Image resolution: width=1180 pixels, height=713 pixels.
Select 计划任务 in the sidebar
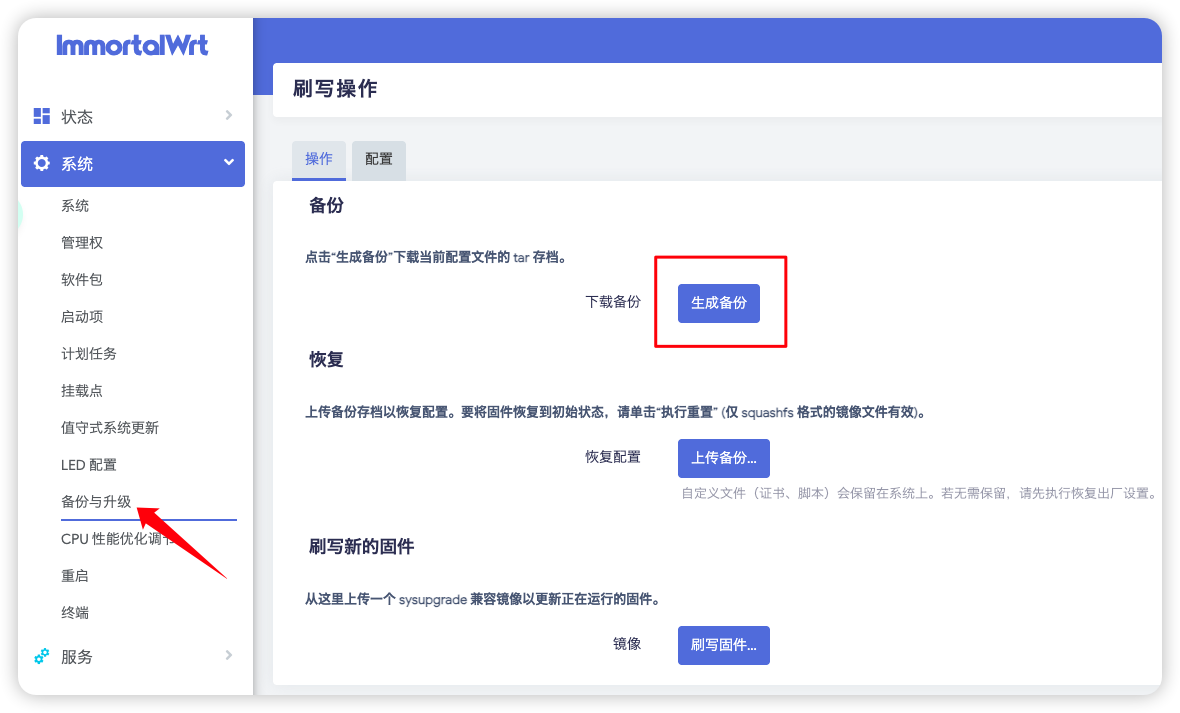89,354
